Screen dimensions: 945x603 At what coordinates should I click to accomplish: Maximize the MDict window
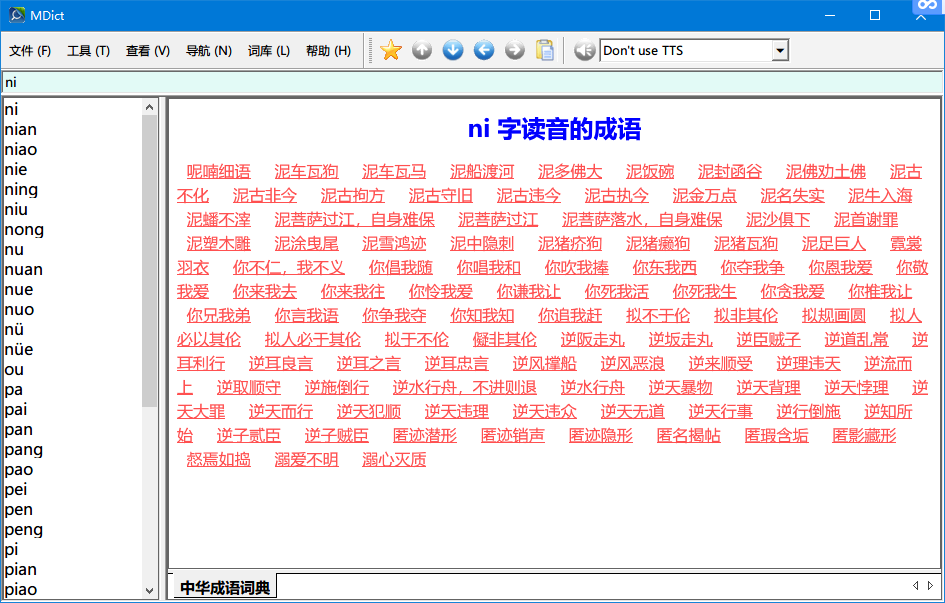[875, 15]
